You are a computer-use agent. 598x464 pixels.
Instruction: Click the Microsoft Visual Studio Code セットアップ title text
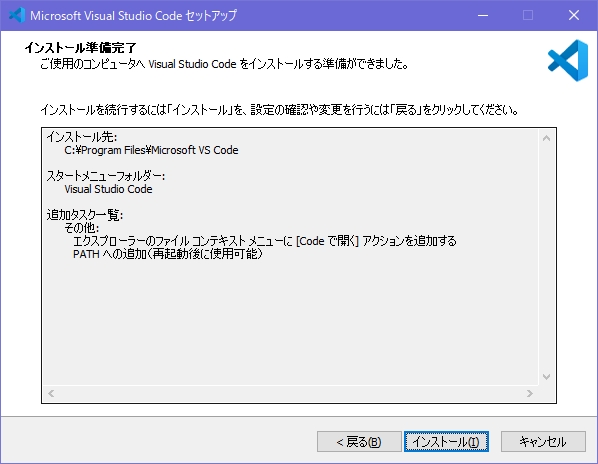(133, 15)
